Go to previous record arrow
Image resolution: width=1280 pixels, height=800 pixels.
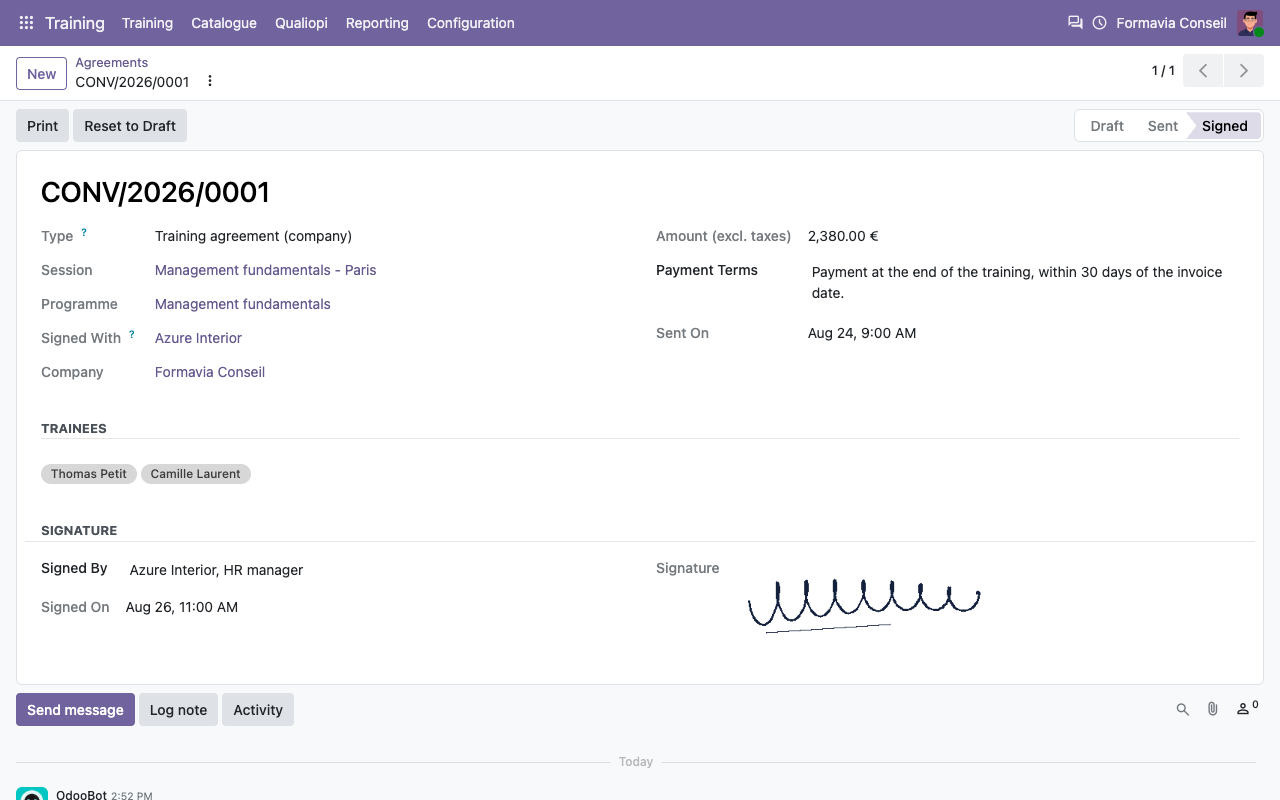(x=1203, y=71)
